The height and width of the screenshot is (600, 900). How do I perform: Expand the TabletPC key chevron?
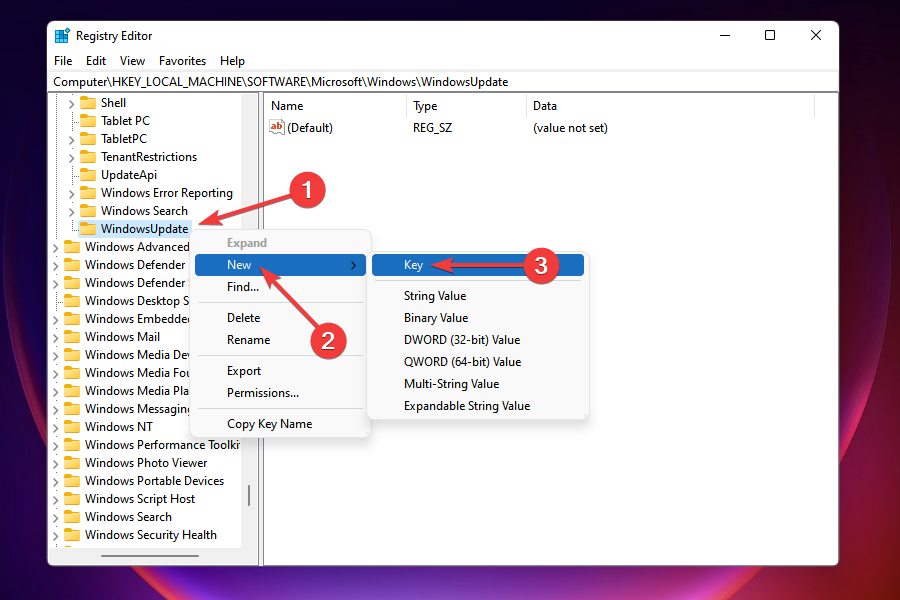pyautogui.click(x=71, y=140)
